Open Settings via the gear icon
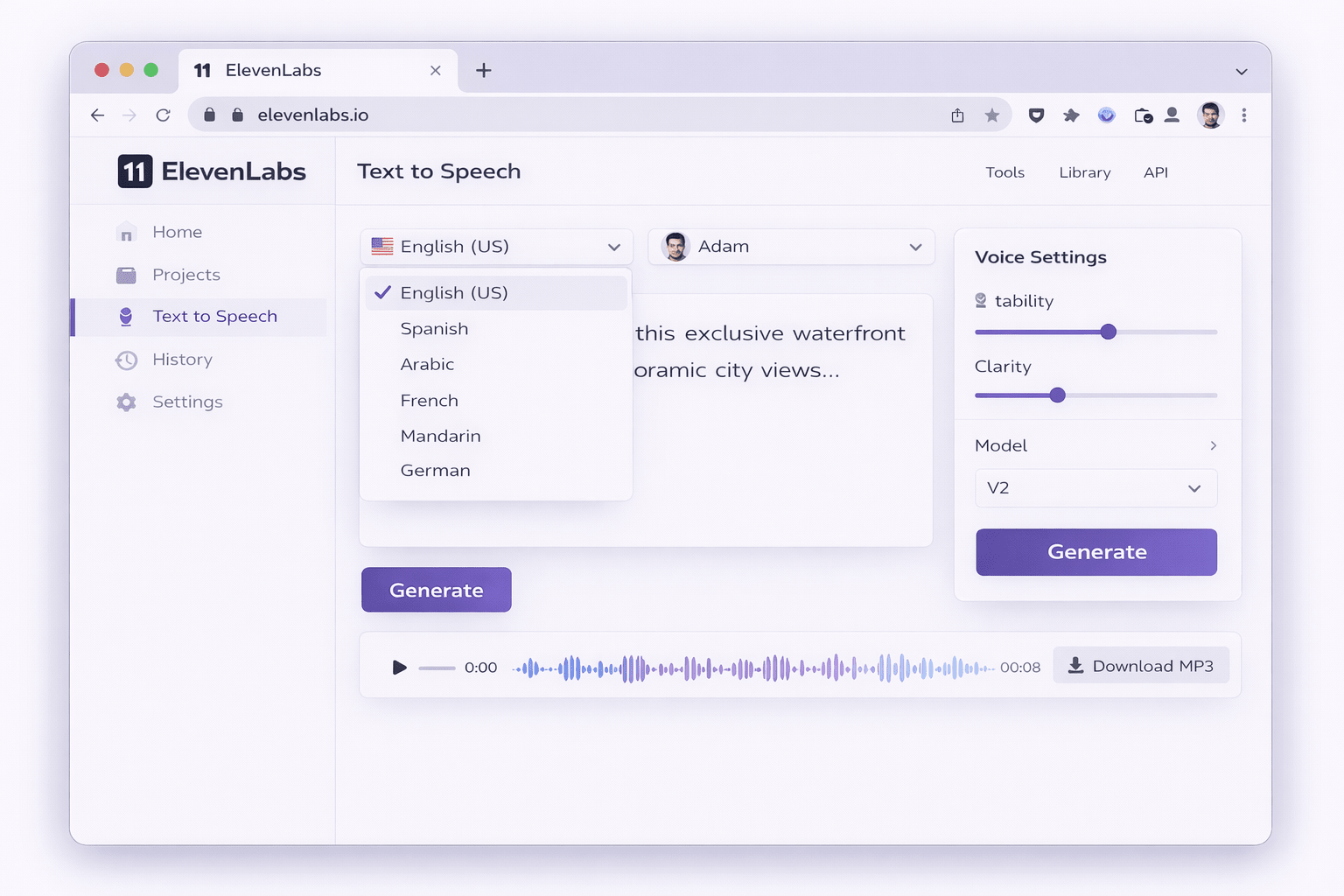This screenshot has height=896, width=1344. tap(126, 402)
